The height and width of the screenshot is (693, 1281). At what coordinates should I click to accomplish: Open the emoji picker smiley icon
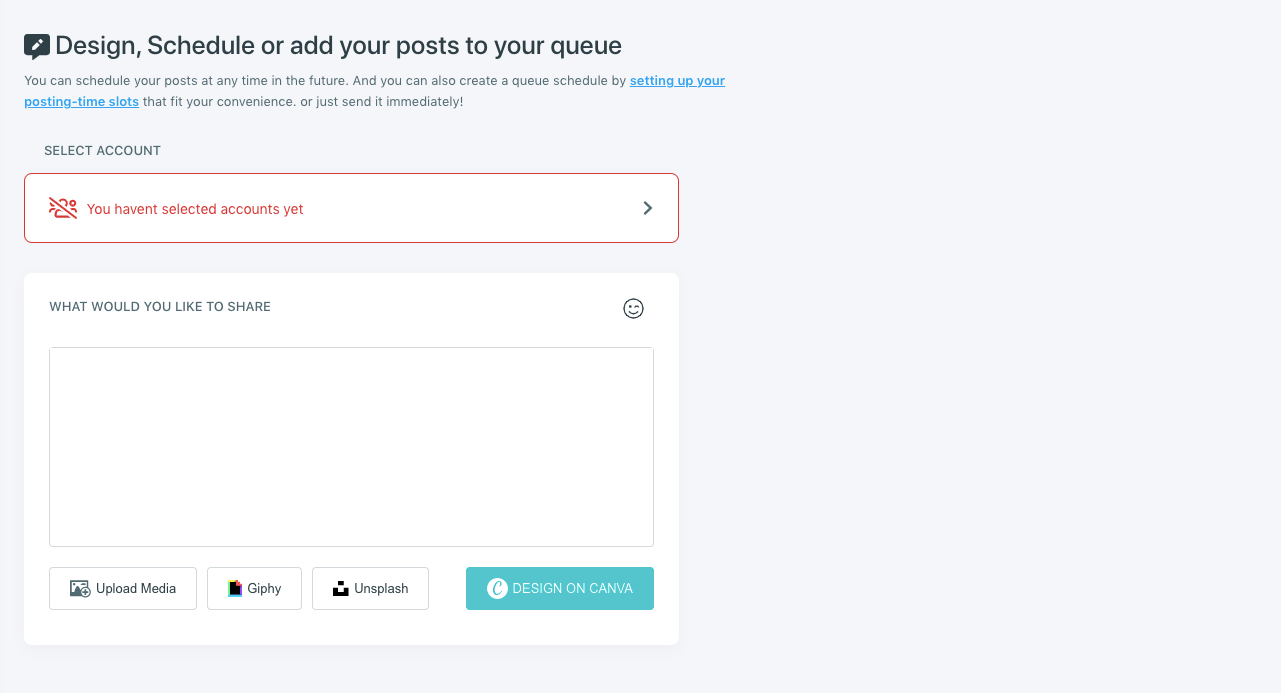[633, 309]
